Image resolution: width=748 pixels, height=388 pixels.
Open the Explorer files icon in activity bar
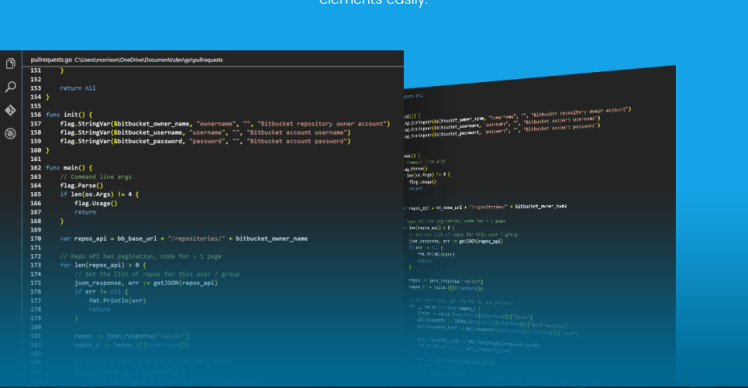(x=10, y=63)
